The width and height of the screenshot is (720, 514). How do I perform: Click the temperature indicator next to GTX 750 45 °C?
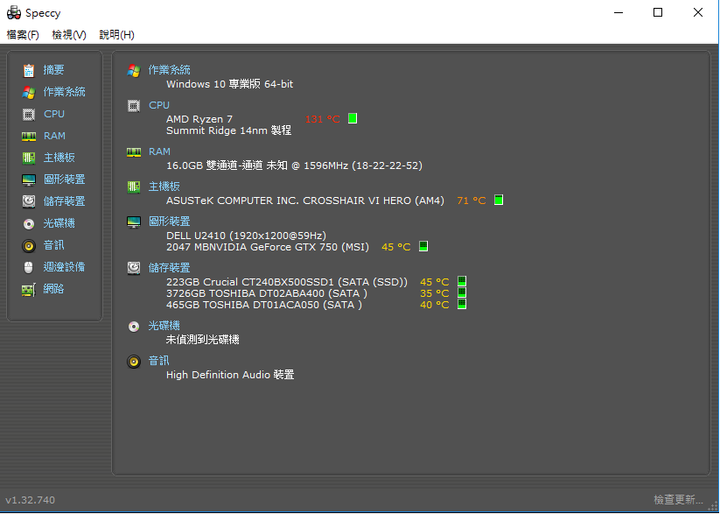coord(423,246)
